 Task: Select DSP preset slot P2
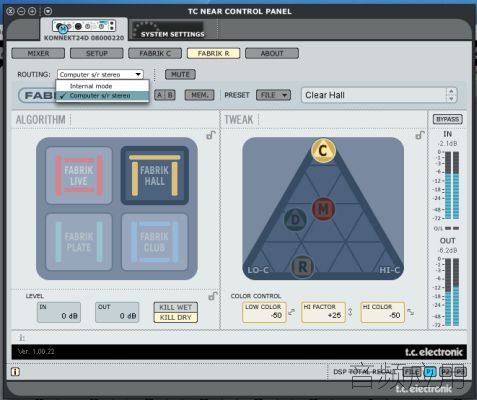446,372
